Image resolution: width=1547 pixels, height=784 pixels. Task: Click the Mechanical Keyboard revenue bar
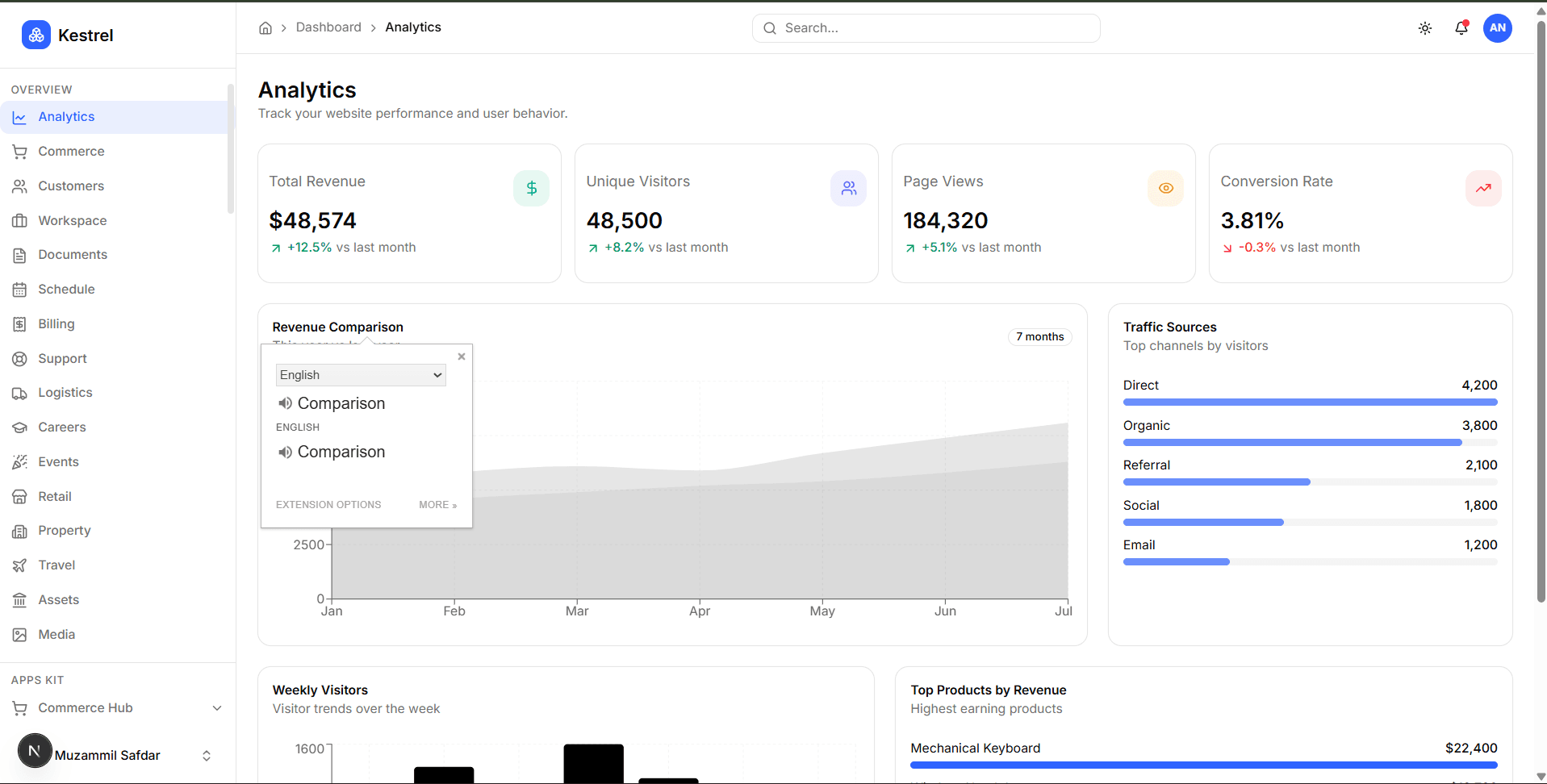[1203, 765]
